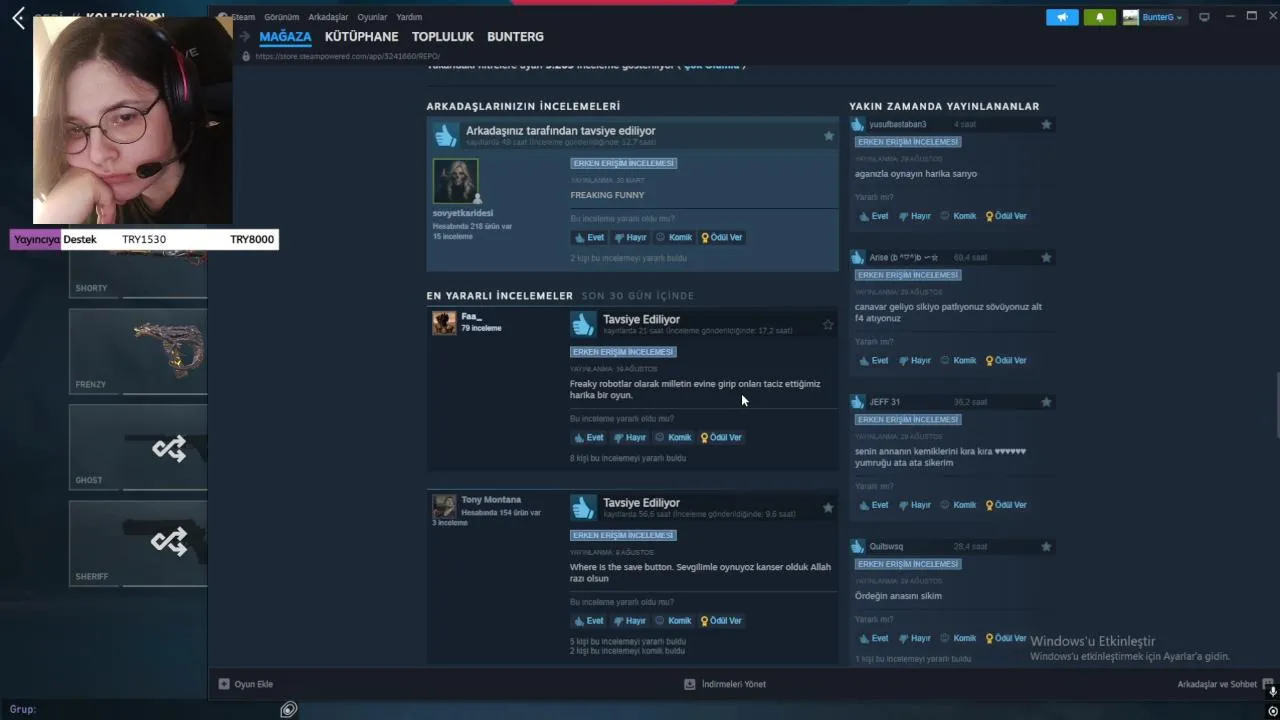Click star icon on Arise's review
This screenshot has height=720, width=1280.
[x=1046, y=258]
